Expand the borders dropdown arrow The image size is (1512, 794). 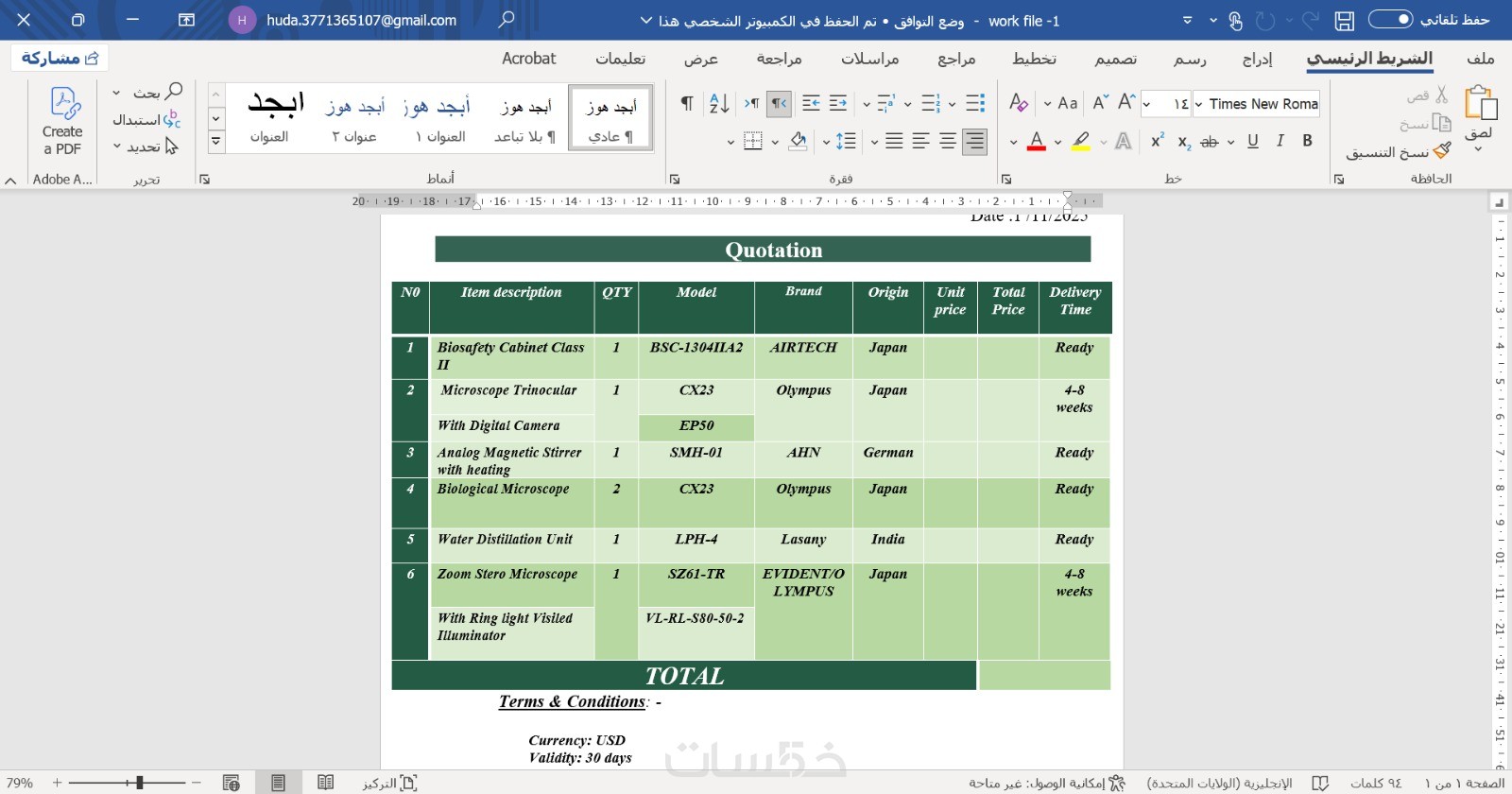730,142
